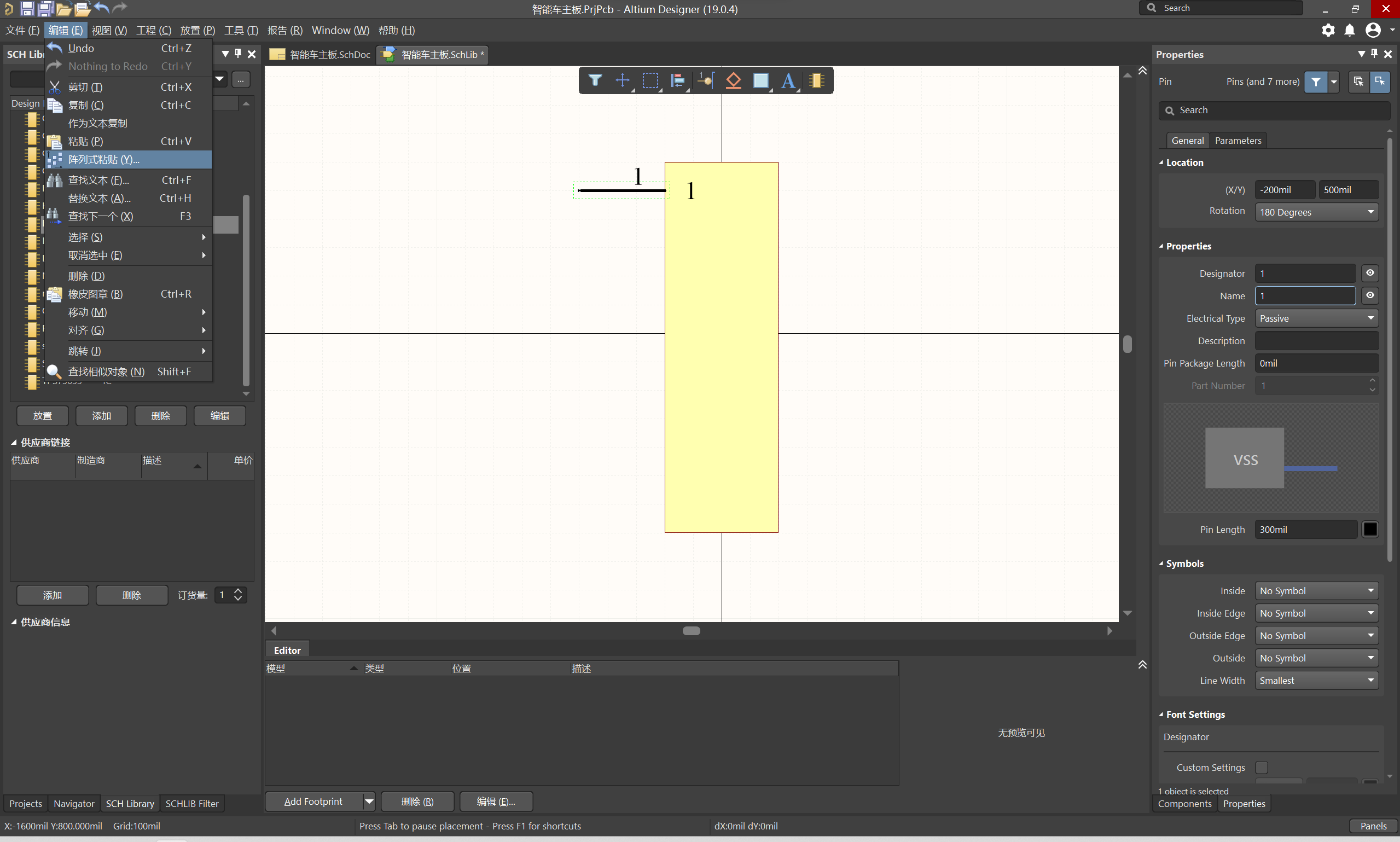This screenshot has height=842, width=1400.
Task: Open the pin color swatch beside Pin Length
Action: pos(1370,529)
